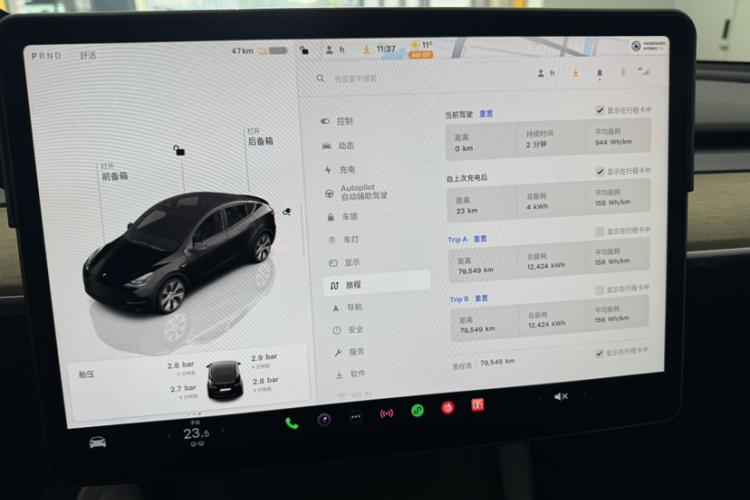Tap the green phone icon
The image size is (750, 500).
(291, 422)
